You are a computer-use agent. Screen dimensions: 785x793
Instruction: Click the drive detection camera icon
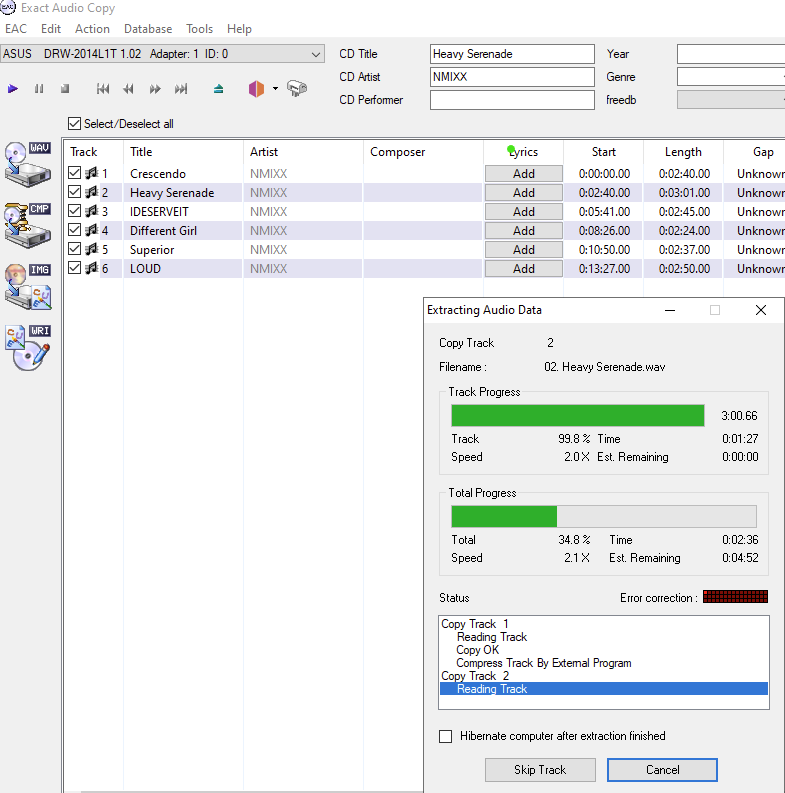click(x=297, y=89)
